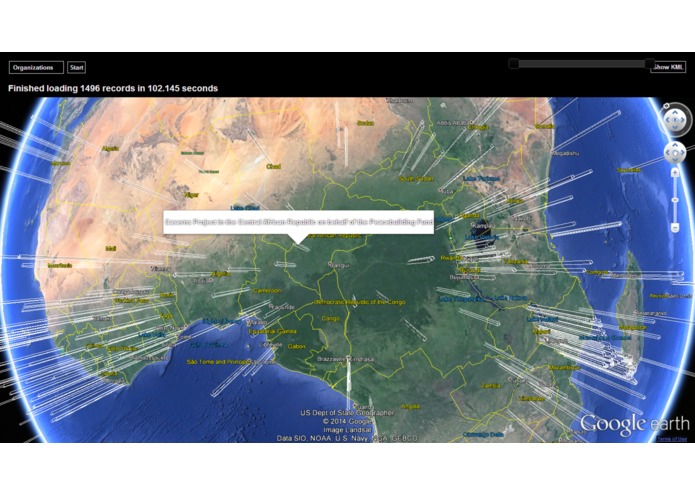The height and width of the screenshot is (494, 695).
Task: Click the Sao Tome and Principe label
Action: coord(217,362)
